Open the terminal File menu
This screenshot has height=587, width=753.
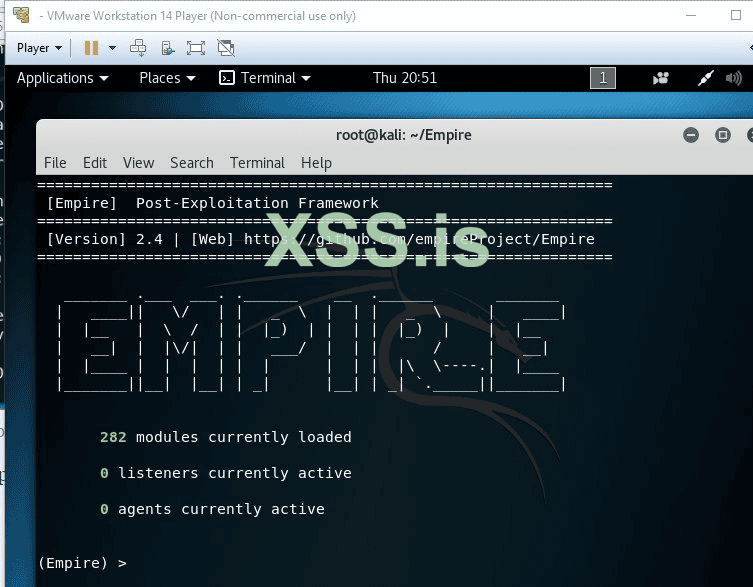pos(55,163)
